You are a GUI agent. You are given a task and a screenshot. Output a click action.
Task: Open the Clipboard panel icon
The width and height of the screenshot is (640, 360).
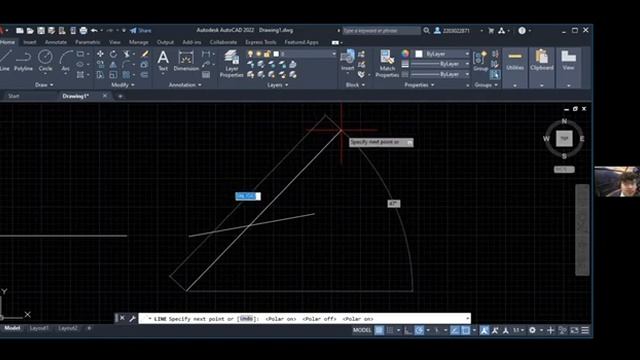coord(542,60)
